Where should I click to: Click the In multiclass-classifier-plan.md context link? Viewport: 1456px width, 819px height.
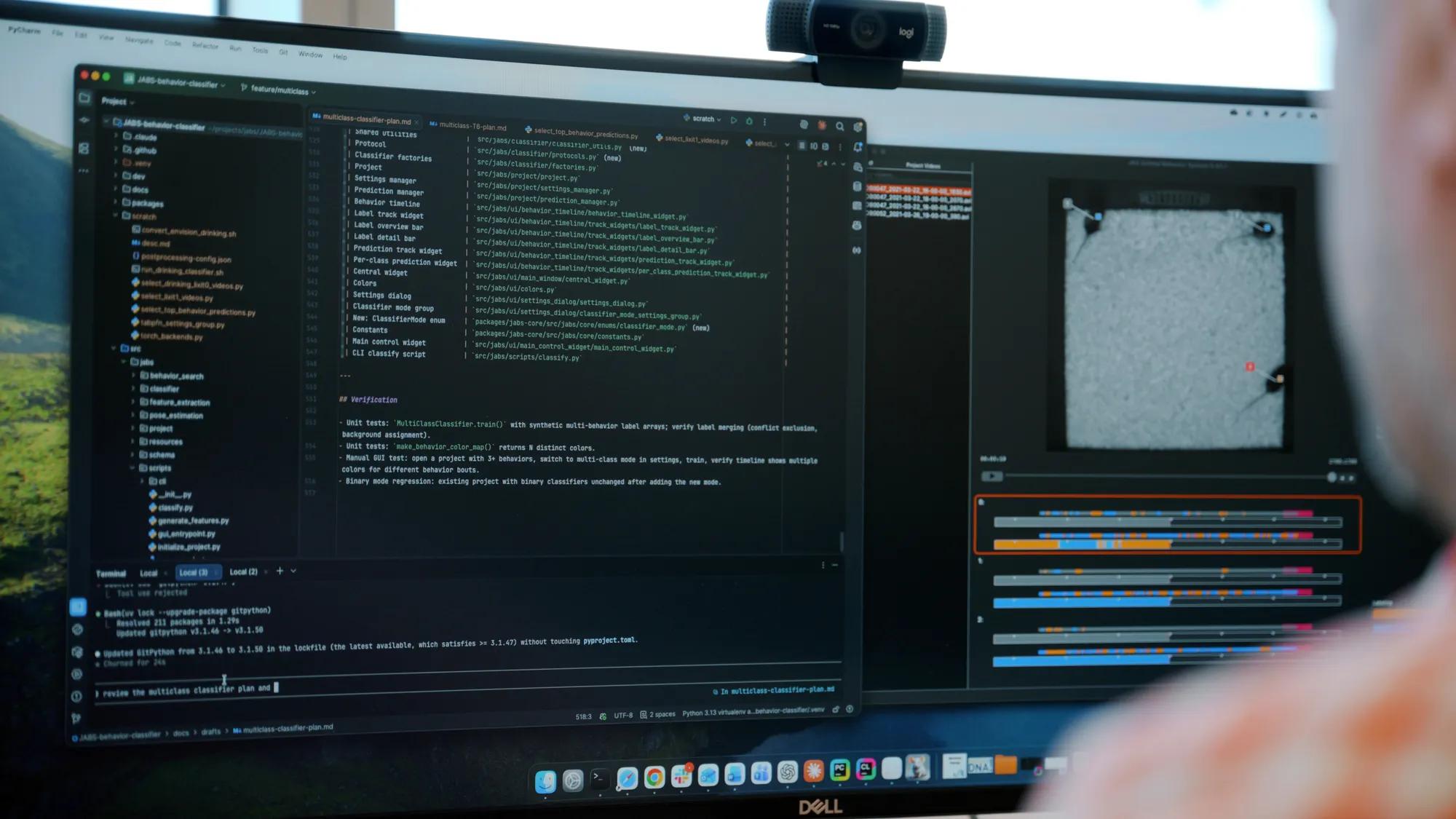click(x=774, y=690)
